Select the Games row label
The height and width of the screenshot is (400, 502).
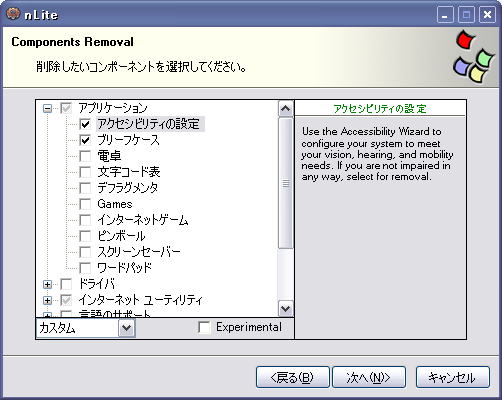point(115,204)
